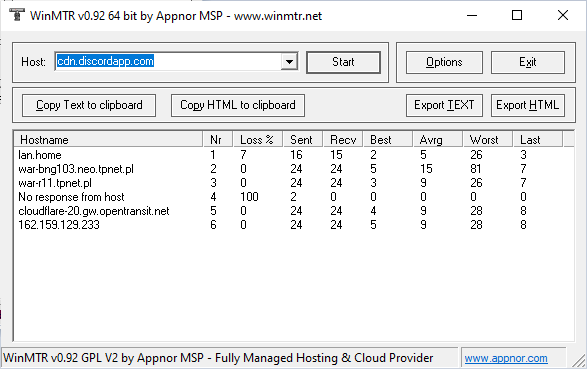
Task: Copy HTML to clipboard
Action: click(238, 105)
